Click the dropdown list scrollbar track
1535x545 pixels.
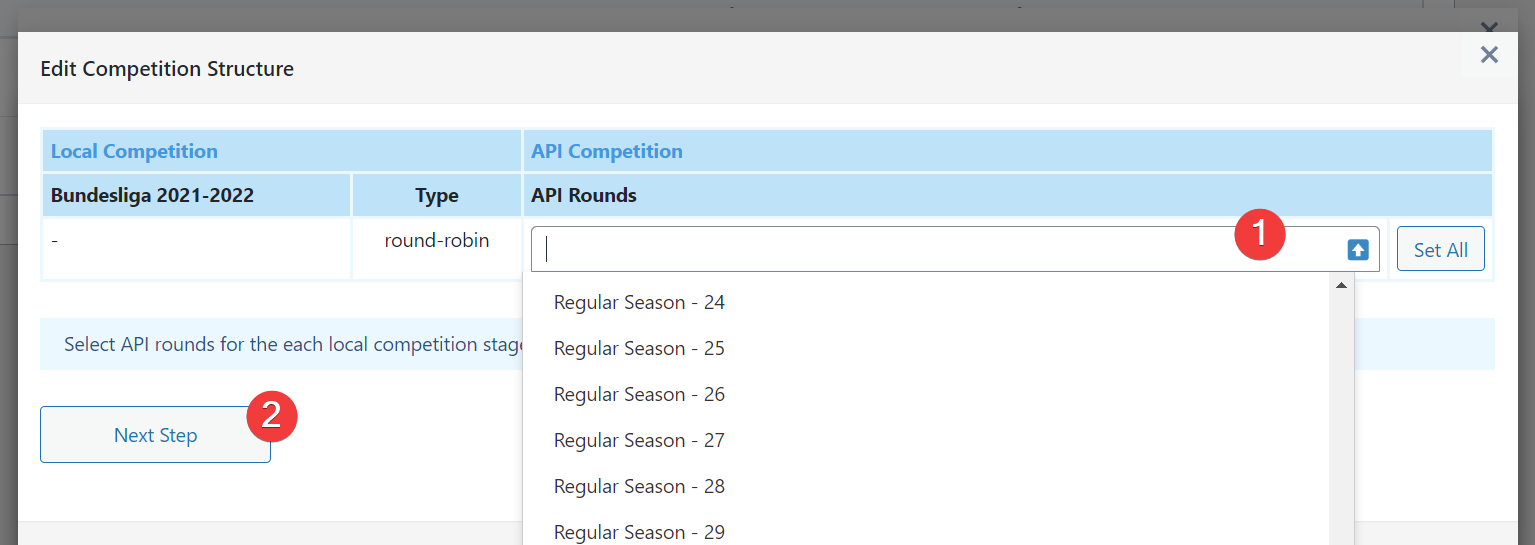pyautogui.click(x=1341, y=420)
